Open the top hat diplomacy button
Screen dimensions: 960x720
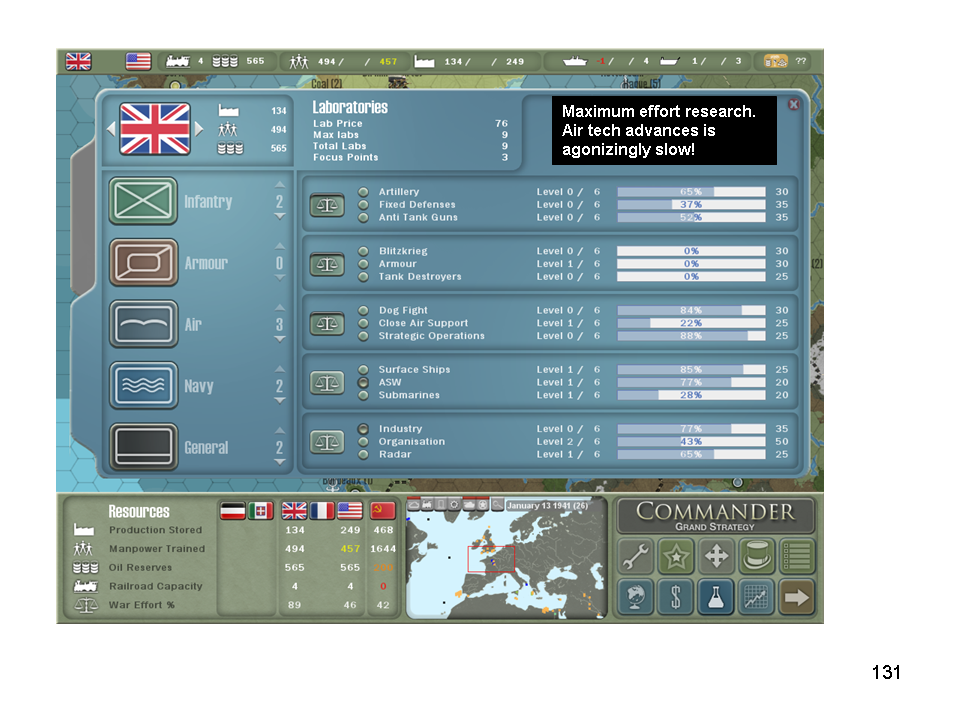pos(757,557)
